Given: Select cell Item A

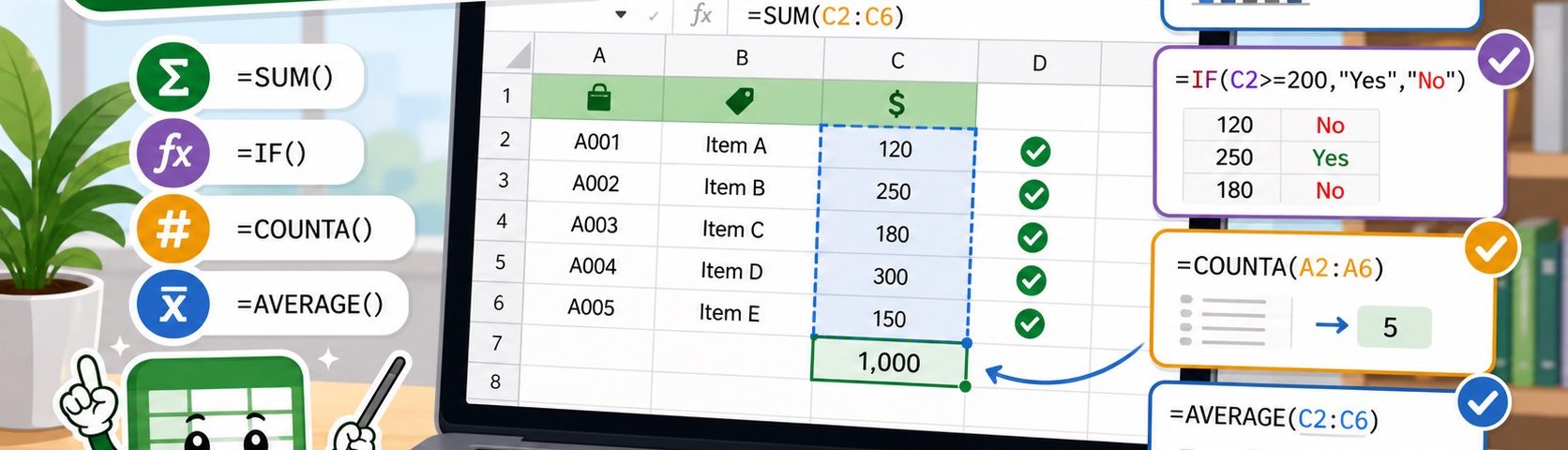Looking at the screenshot, I should point(736,145).
